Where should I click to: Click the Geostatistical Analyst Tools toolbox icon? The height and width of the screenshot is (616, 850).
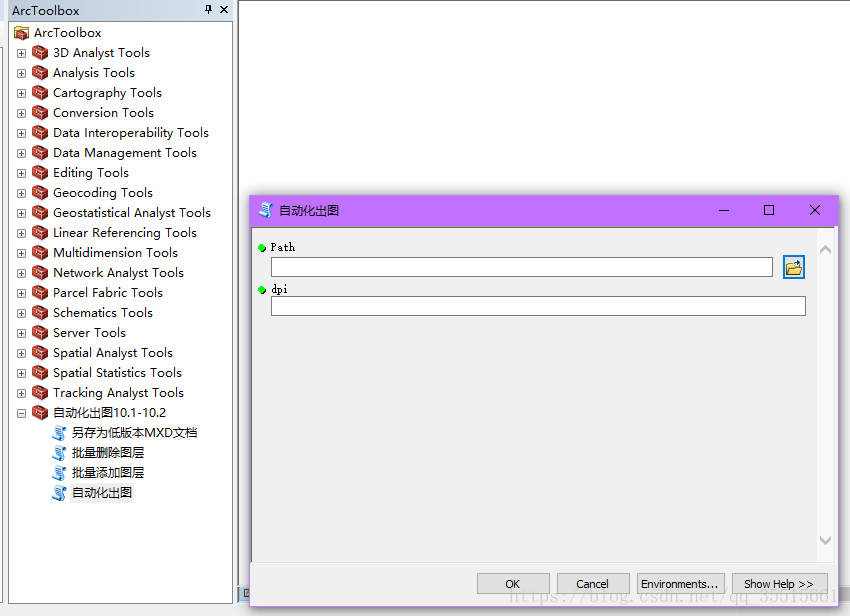click(40, 213)
